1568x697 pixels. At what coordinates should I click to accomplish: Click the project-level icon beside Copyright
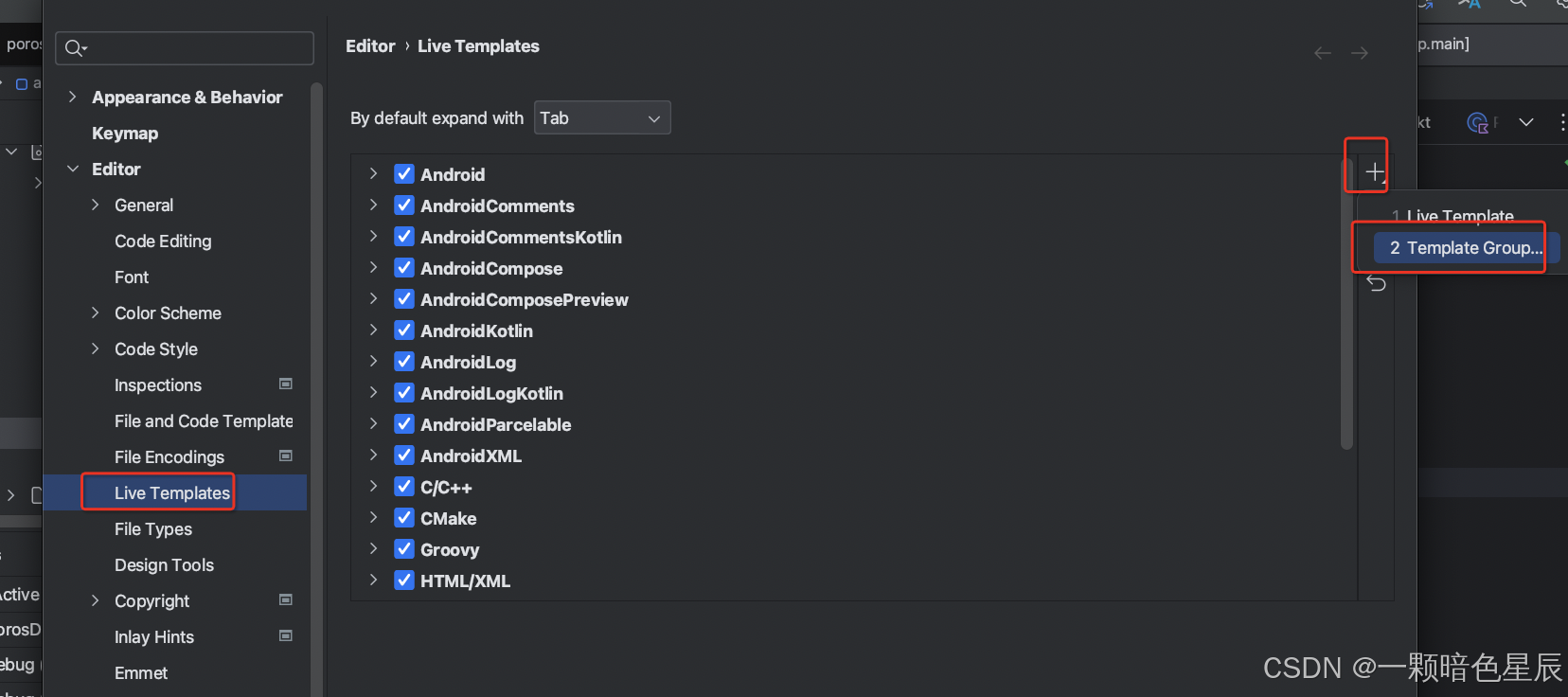coord(286,600)
